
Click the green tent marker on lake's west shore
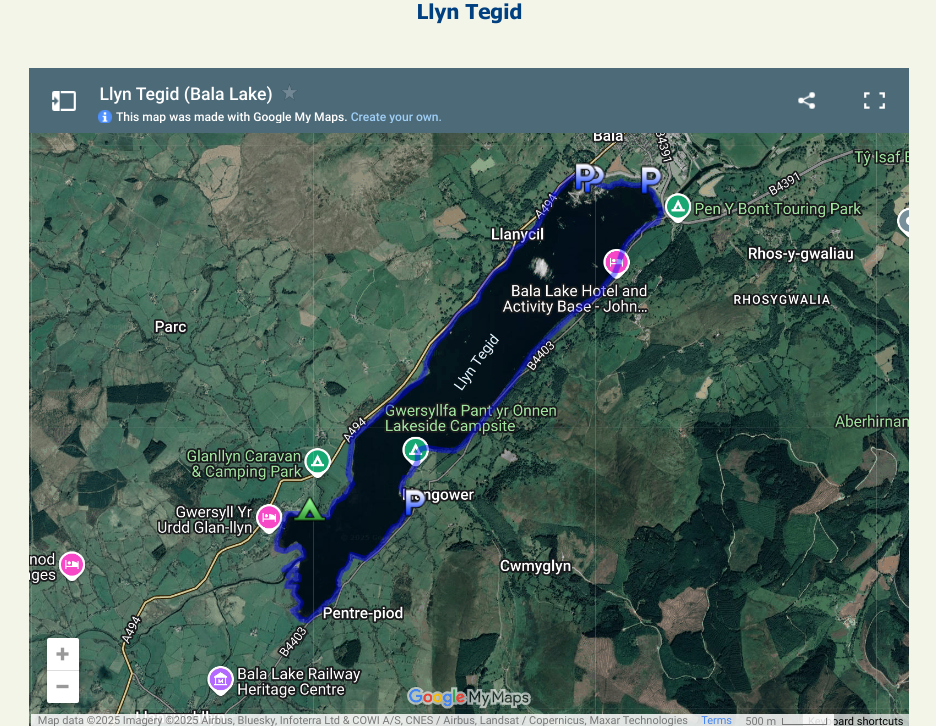[x=309, y=511]
